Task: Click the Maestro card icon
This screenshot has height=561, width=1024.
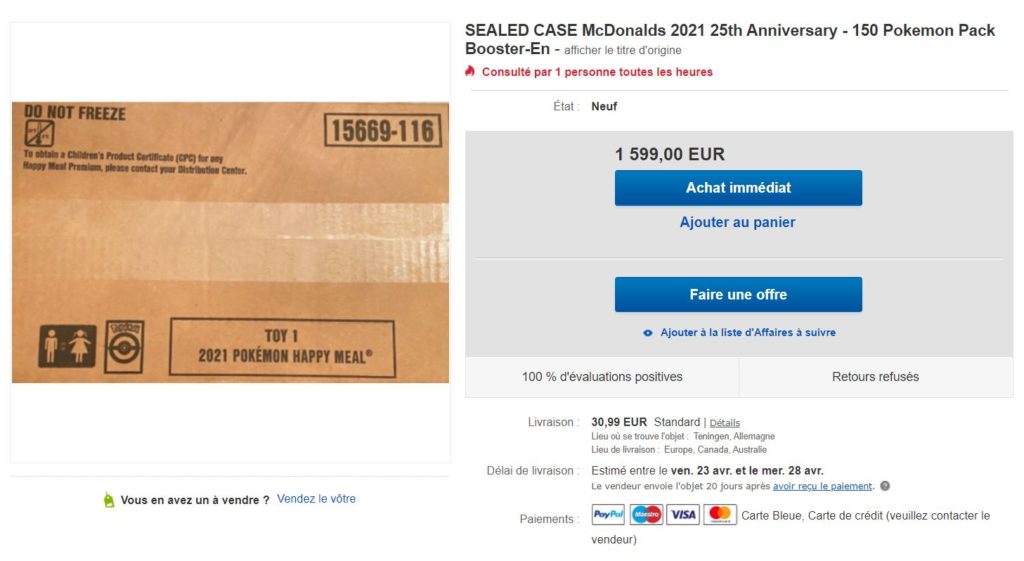Action: [x=647, y=515]
